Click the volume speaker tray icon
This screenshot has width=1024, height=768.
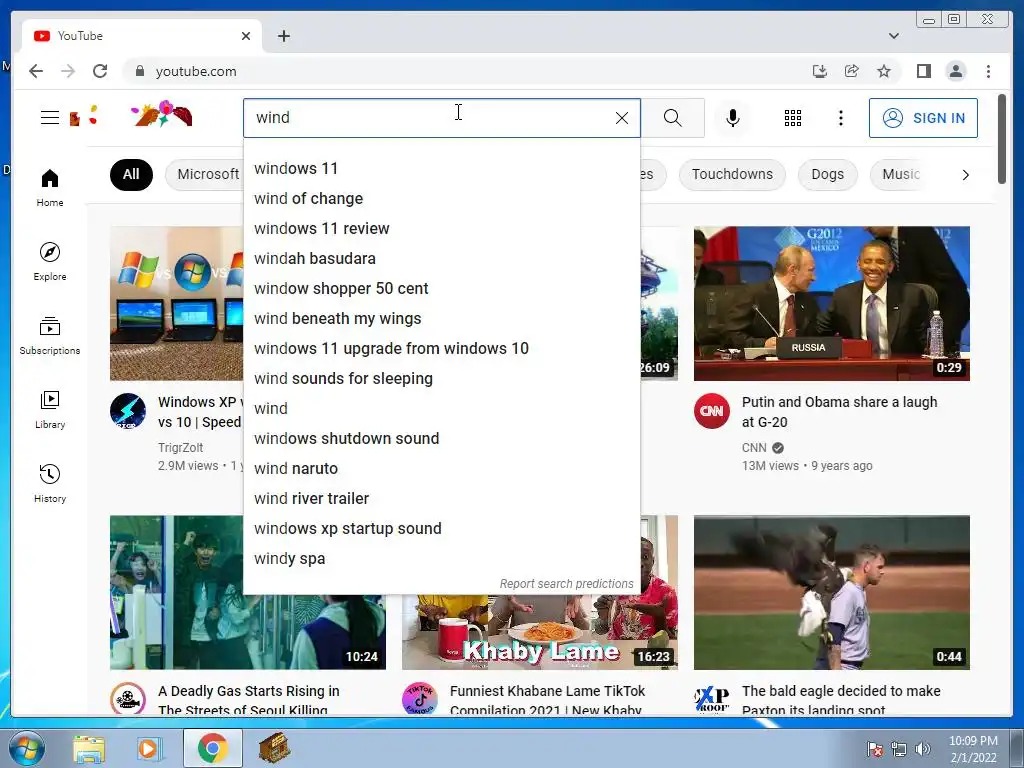click(x=923, y=749)
